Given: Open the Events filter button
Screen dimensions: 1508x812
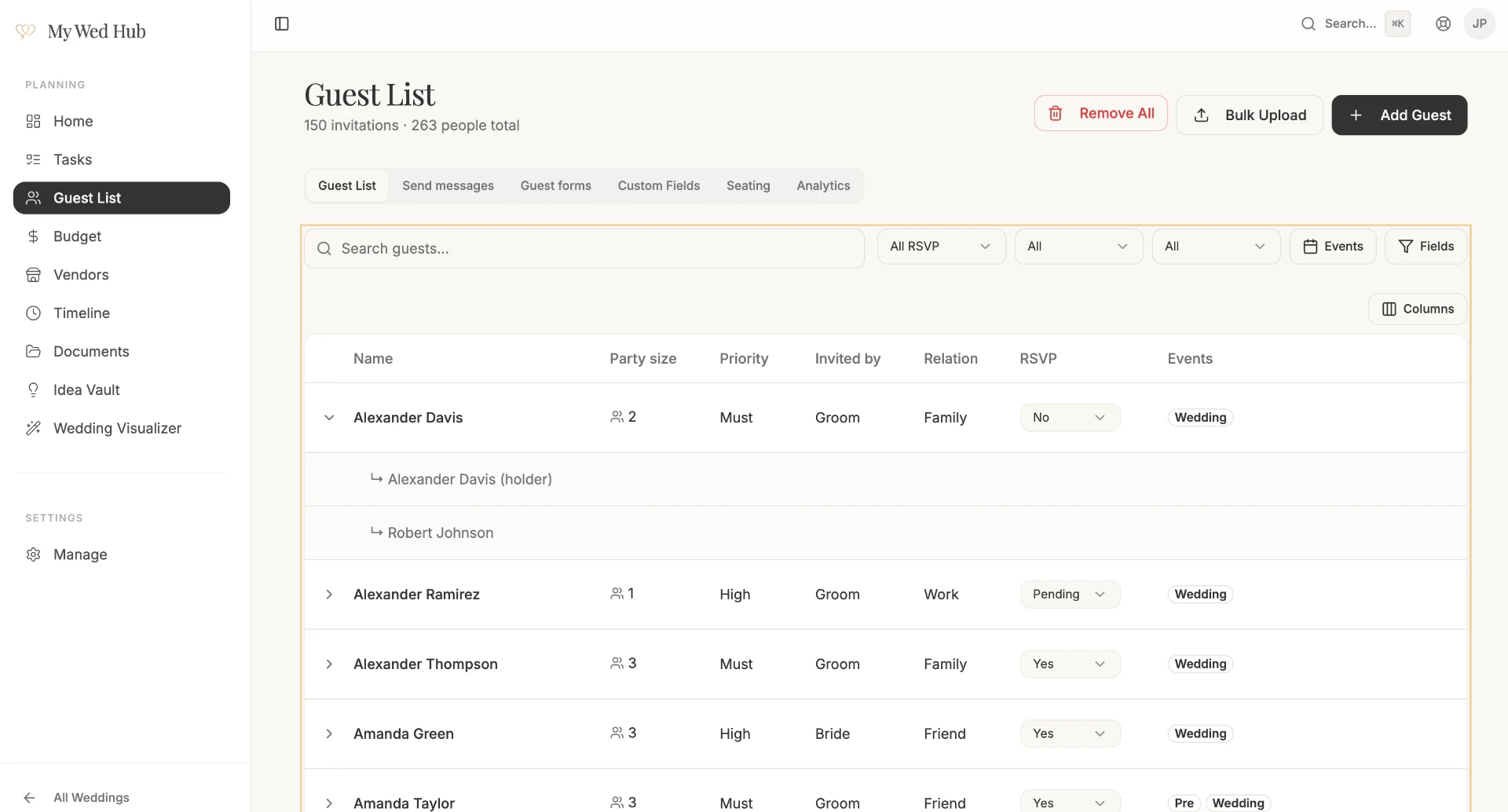Looking at the screenshot, I should [1332, 247].
